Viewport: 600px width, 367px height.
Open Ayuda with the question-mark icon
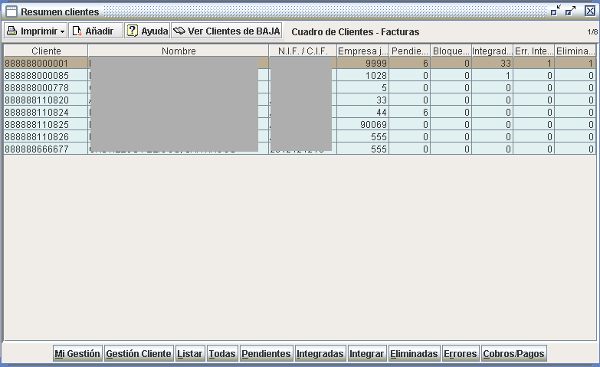pyautogui.click(x=132, y=31)
